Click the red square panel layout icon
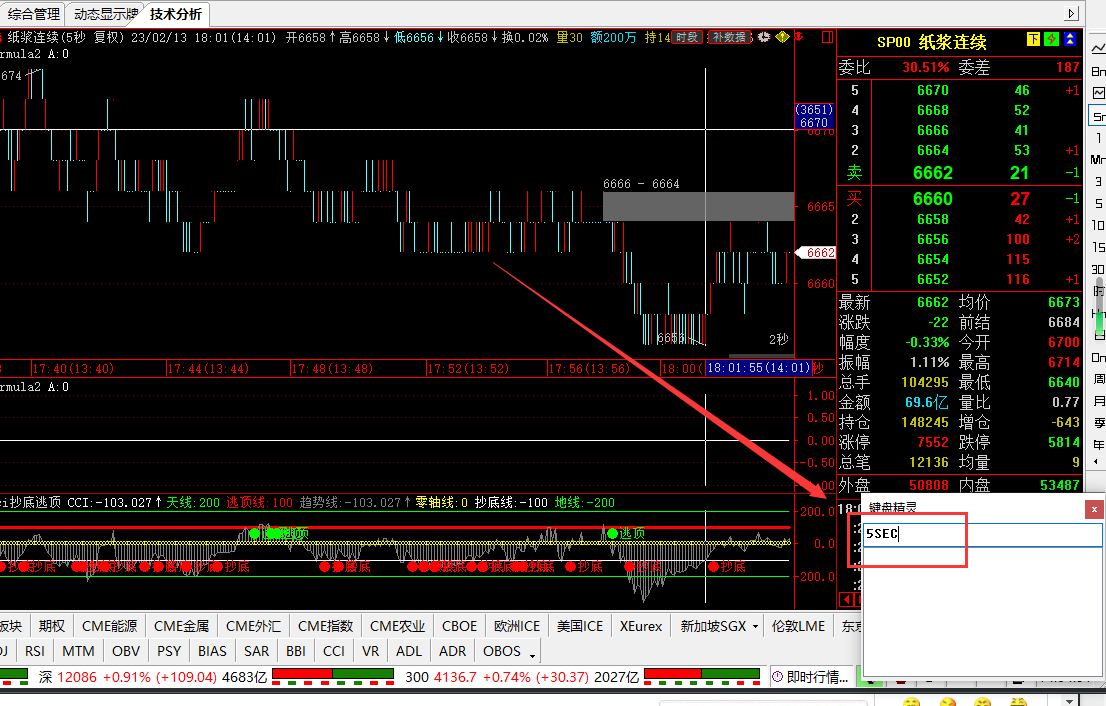Image resolution: width=1106 pixels, height=706 pixels. (x=826, y=37)
